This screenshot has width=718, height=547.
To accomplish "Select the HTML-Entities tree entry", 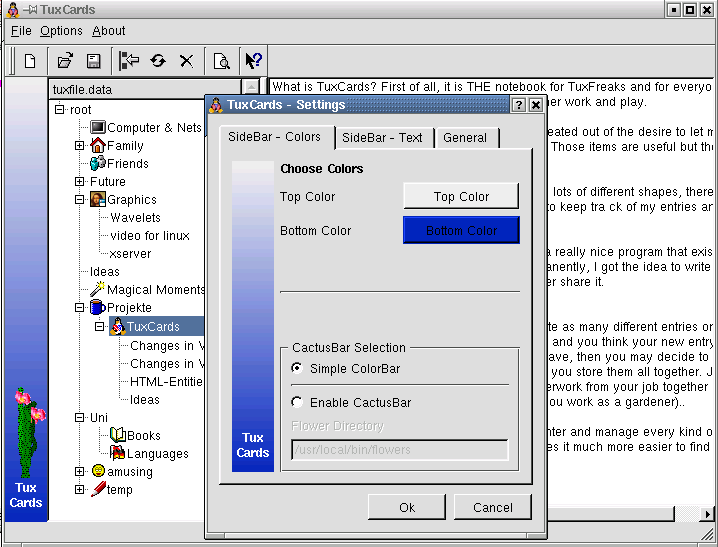I will point(166,381).
